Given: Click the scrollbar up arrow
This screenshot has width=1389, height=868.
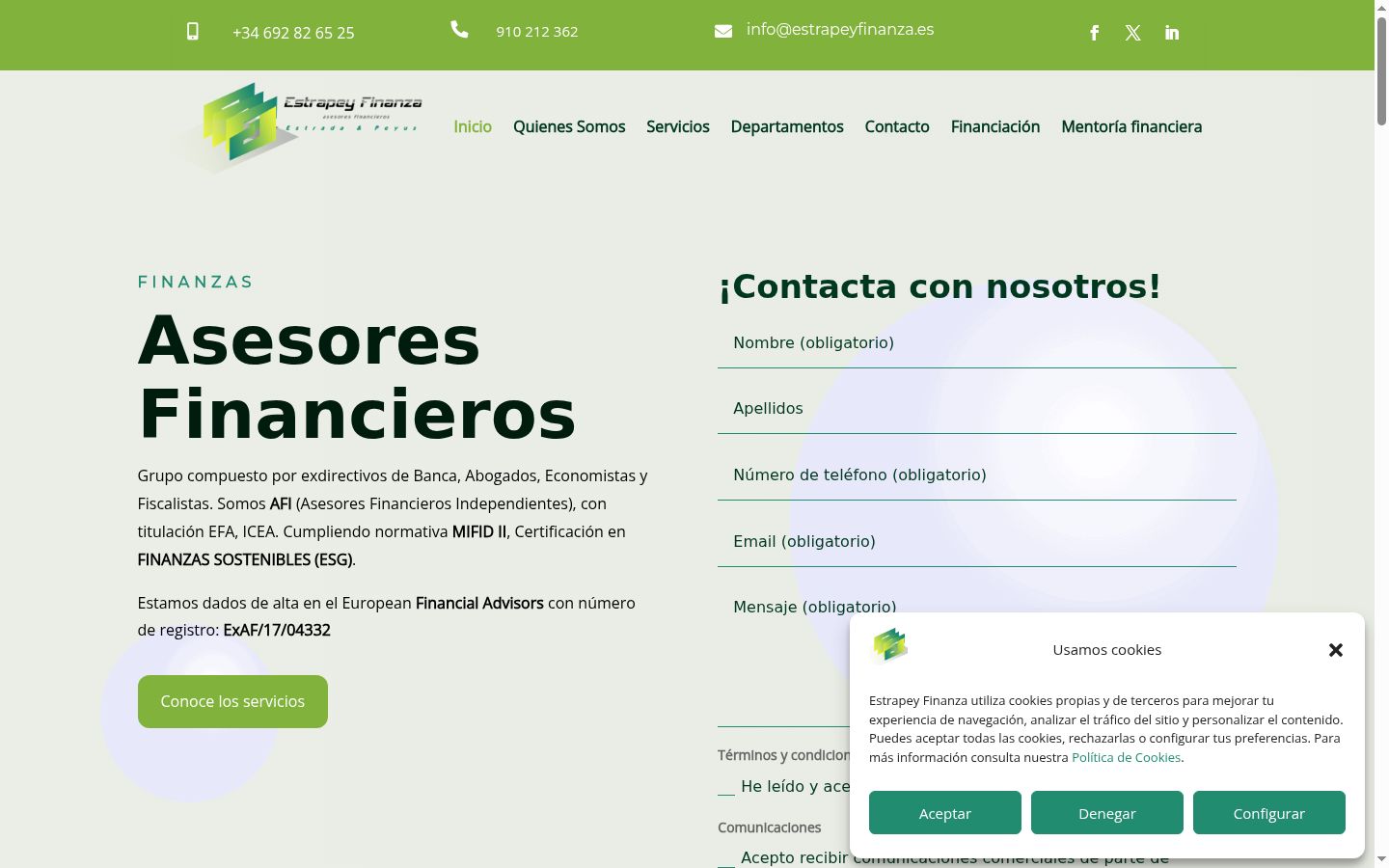Looking at the screenshot, I should coord(1381,7).
